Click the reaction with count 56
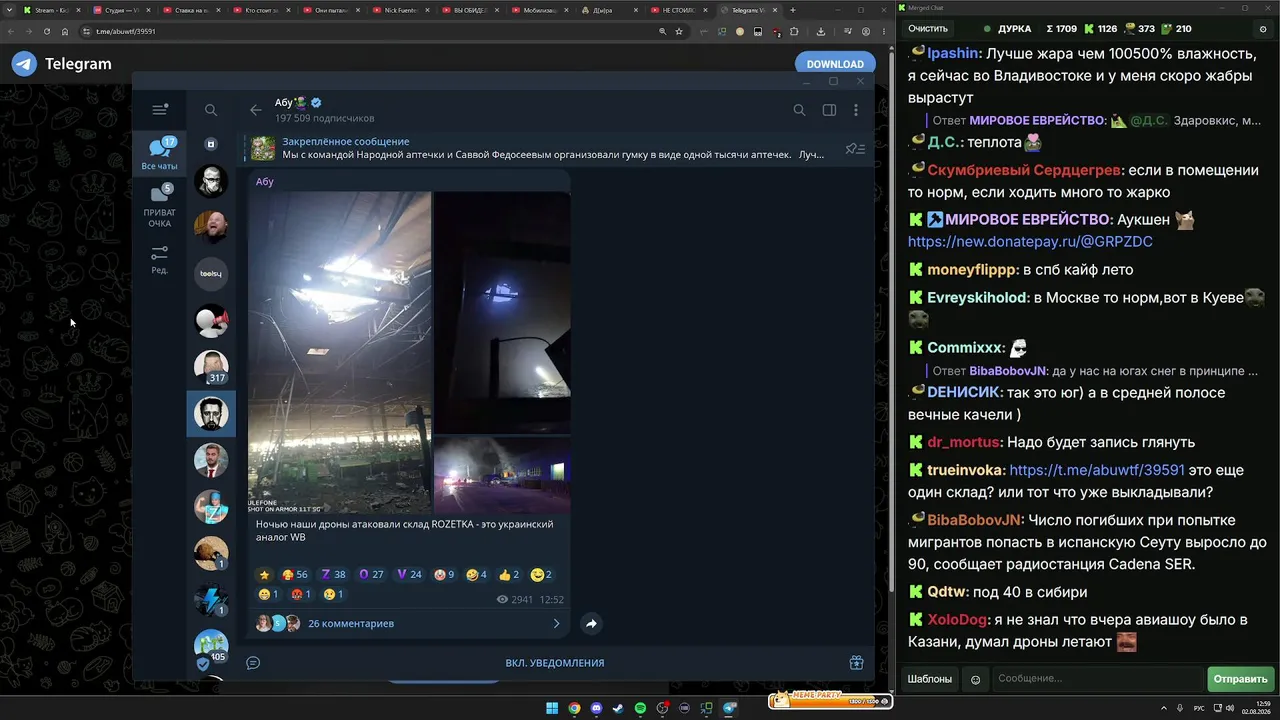Viewport: 1280px width, 720px height. 295,575
